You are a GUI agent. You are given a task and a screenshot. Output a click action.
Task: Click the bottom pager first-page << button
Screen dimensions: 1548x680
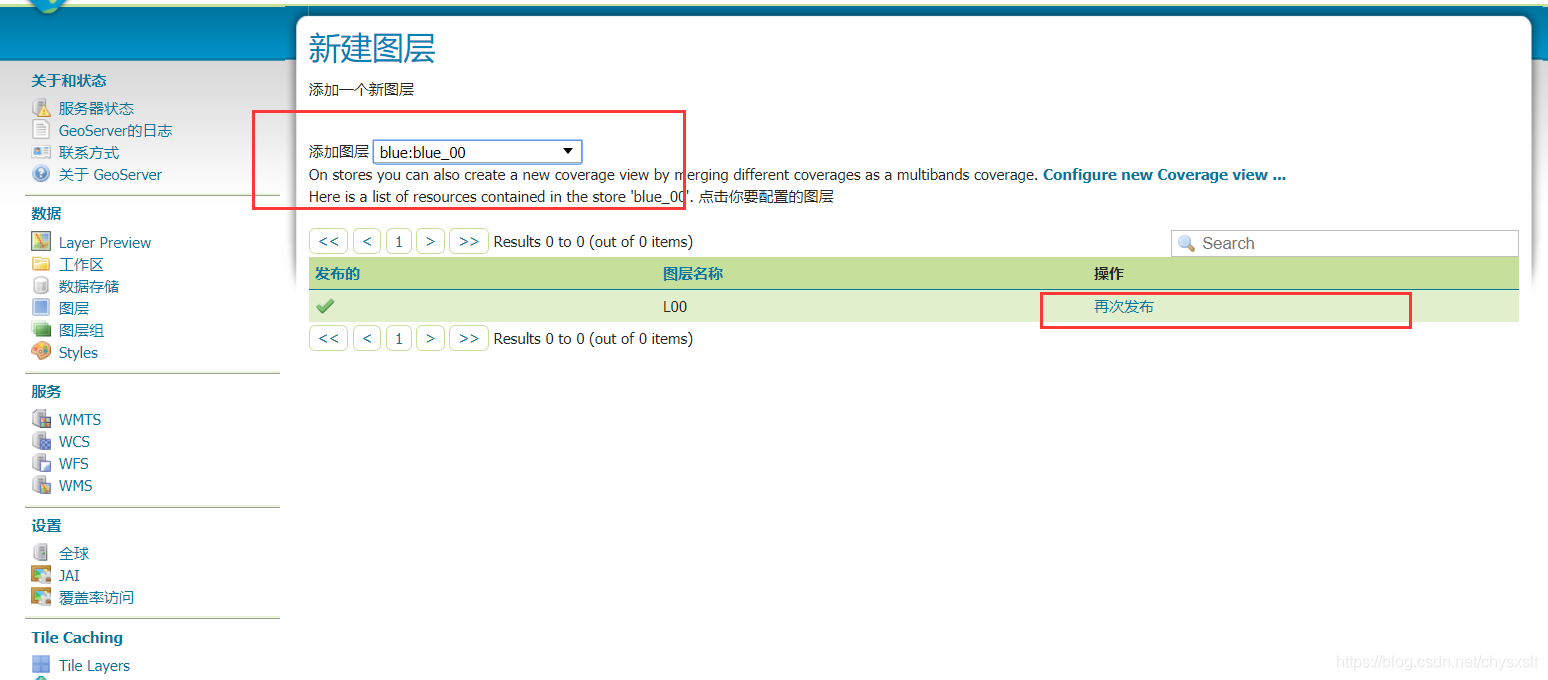click(x=328, y=338)
